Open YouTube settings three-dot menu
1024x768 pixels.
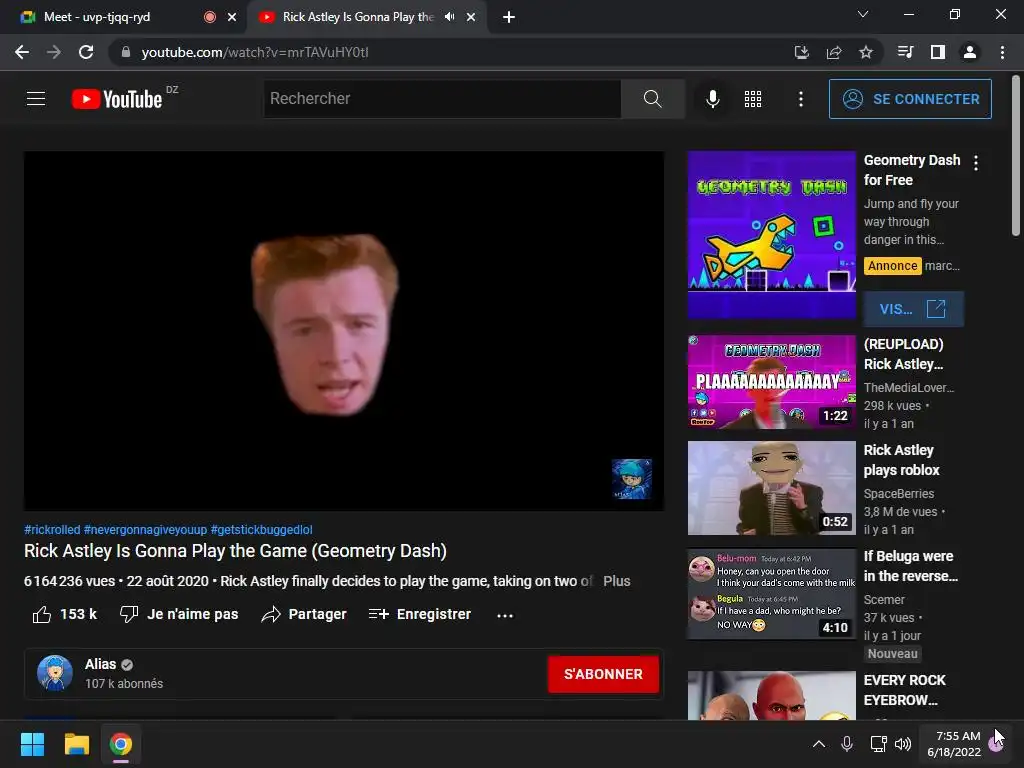tap(801, 99)
